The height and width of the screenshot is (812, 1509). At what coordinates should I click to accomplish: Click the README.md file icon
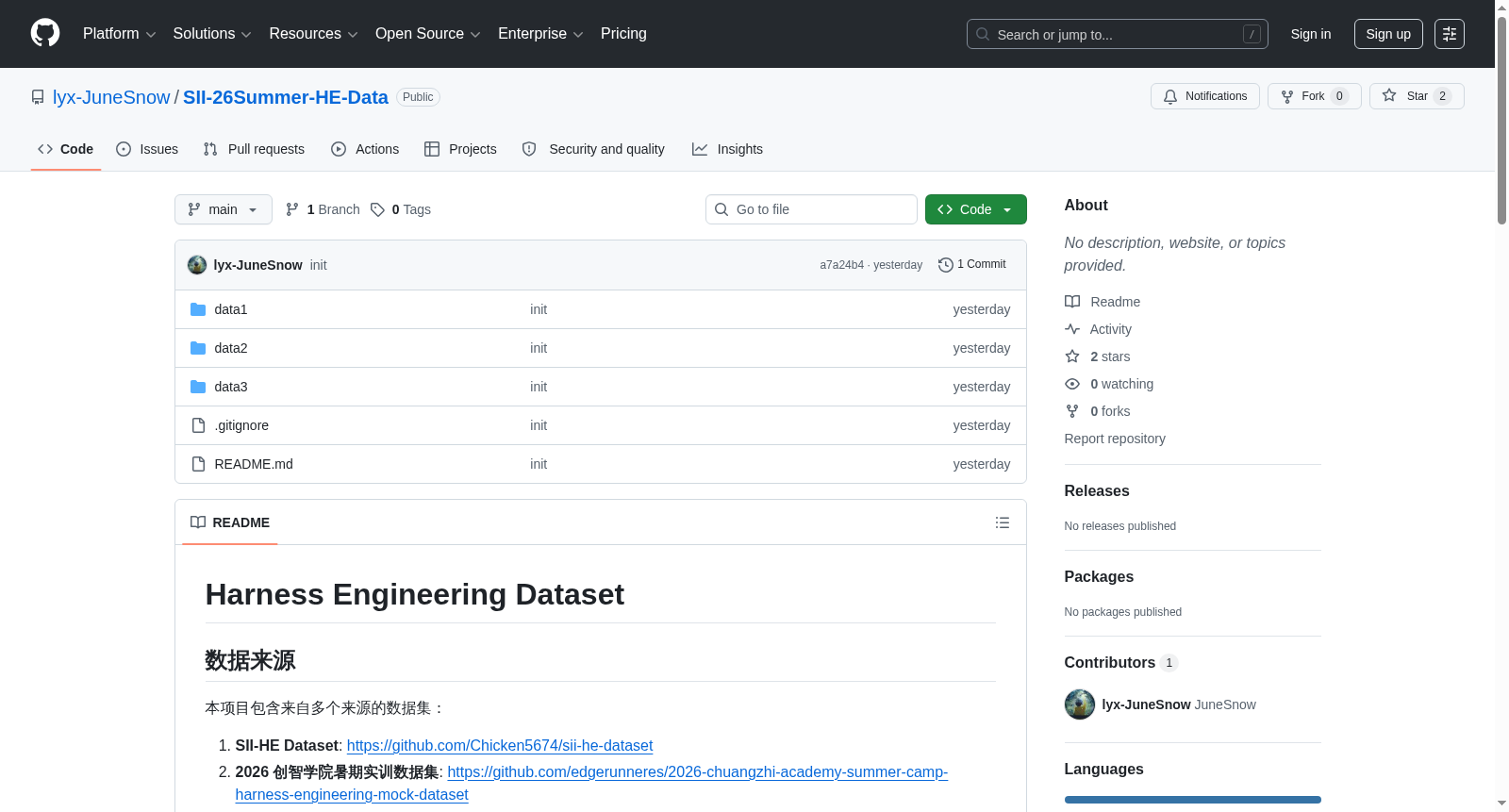[198, 464]
